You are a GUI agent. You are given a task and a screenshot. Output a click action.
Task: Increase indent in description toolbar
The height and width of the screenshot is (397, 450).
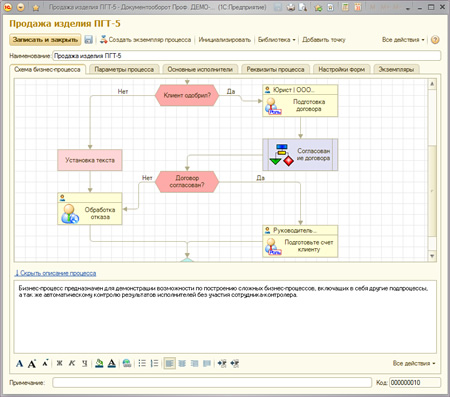[x=222, y=363]
